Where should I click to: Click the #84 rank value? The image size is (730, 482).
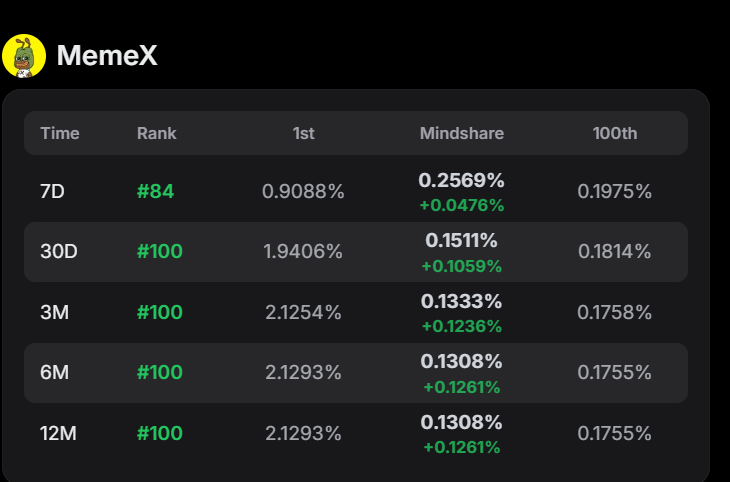155,191
